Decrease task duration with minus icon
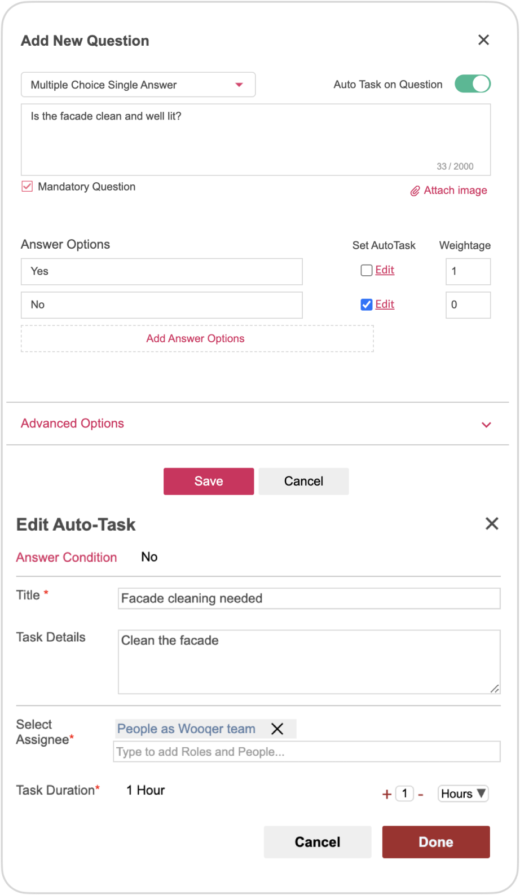Screen dimensions: 520x895 click(421, 794)
